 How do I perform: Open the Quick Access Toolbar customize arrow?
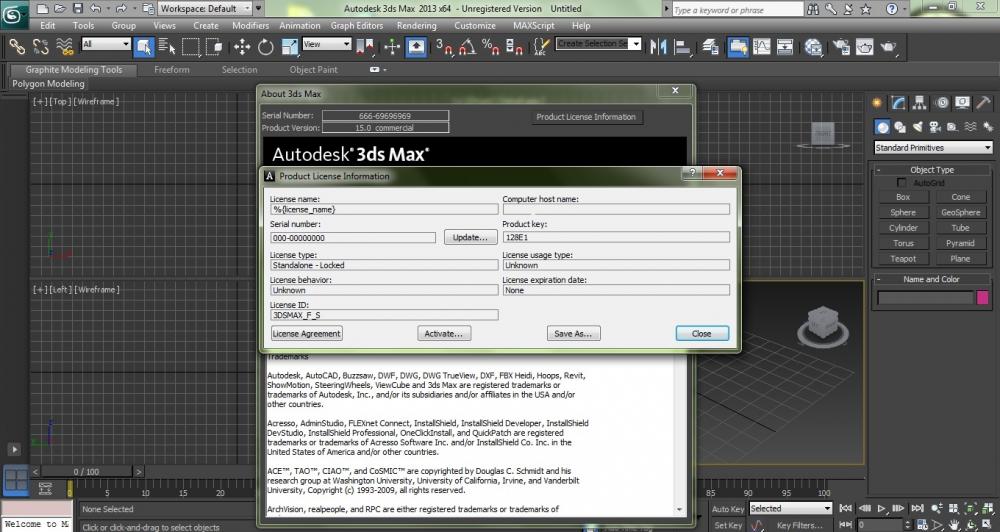tap(258, 8)
